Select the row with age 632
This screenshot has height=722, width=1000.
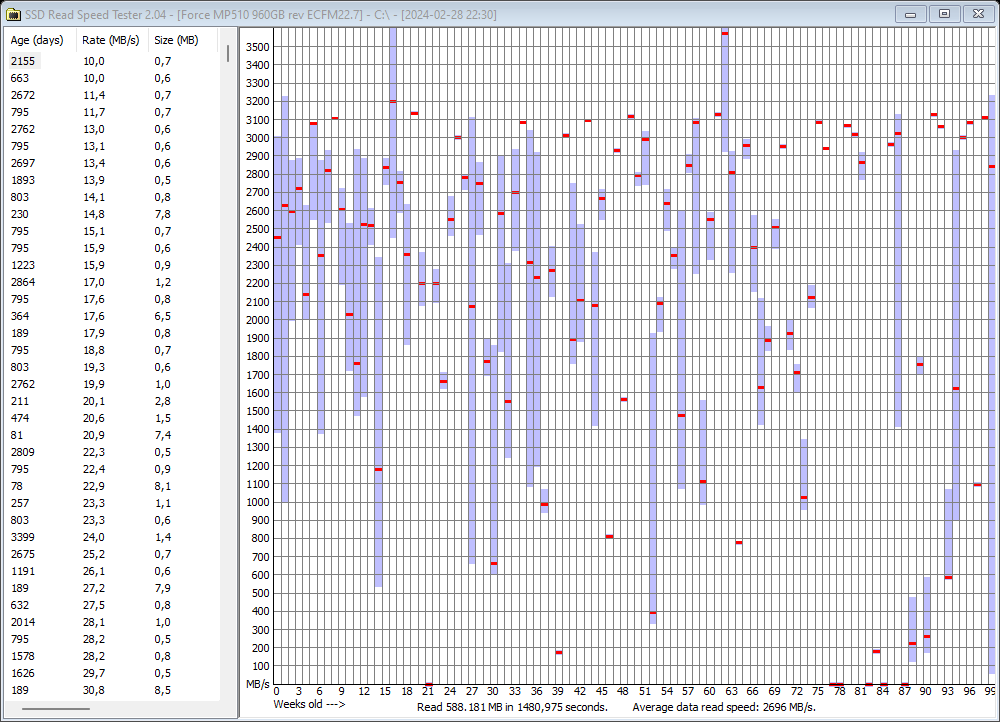112,605
